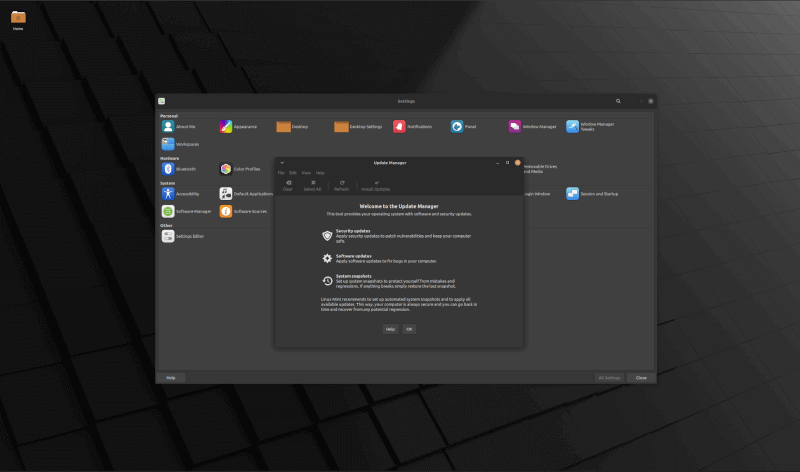The height and width of the screenshot is (472, 800).
Task: Open Removable Drives and Media in Settings
Action: (x=540, y=169)
